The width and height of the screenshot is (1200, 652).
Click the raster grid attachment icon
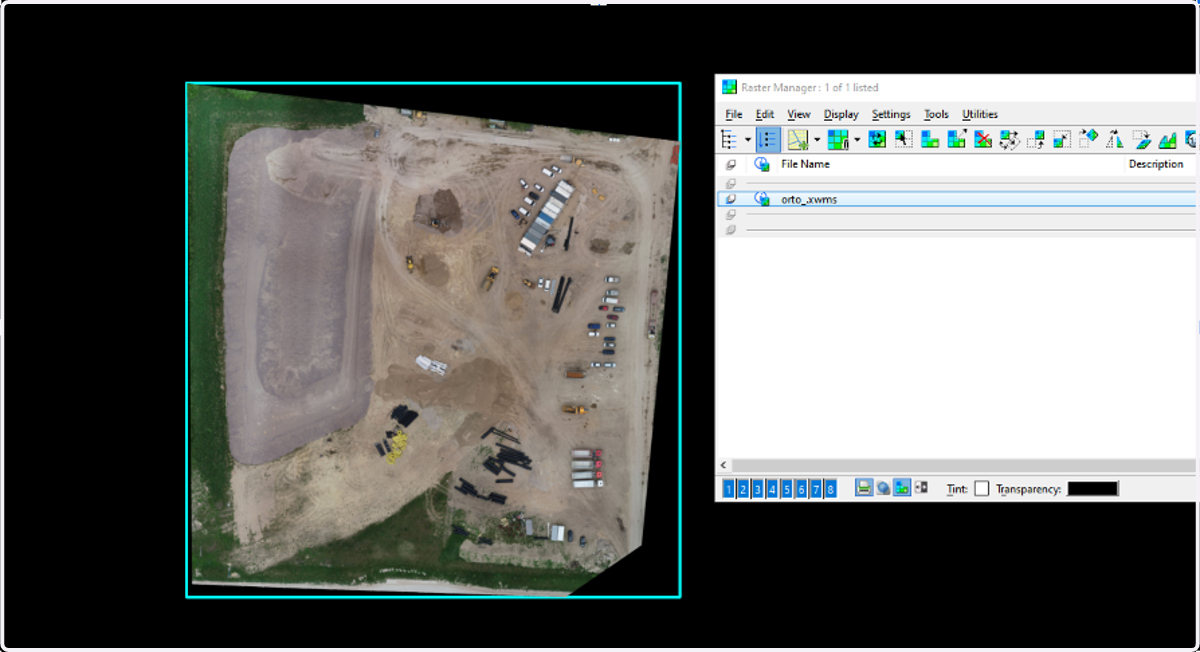point(838,140)
